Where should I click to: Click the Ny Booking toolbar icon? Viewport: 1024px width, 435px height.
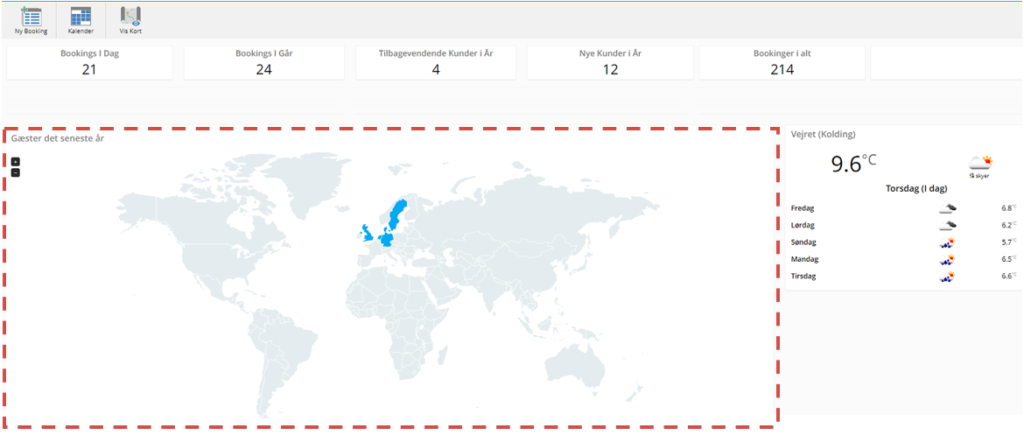(31, 18)
